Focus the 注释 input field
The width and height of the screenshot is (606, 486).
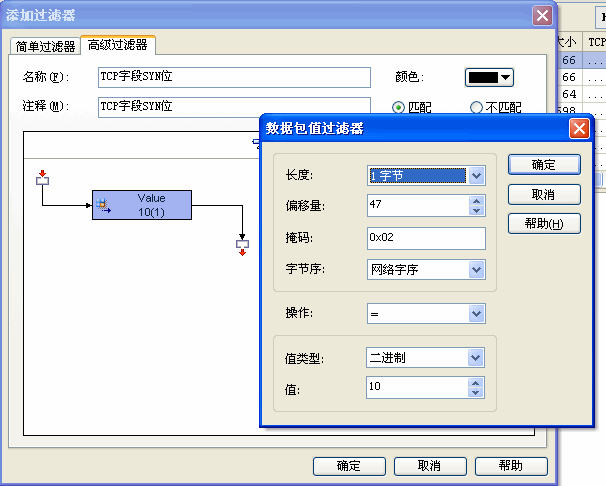234,107
